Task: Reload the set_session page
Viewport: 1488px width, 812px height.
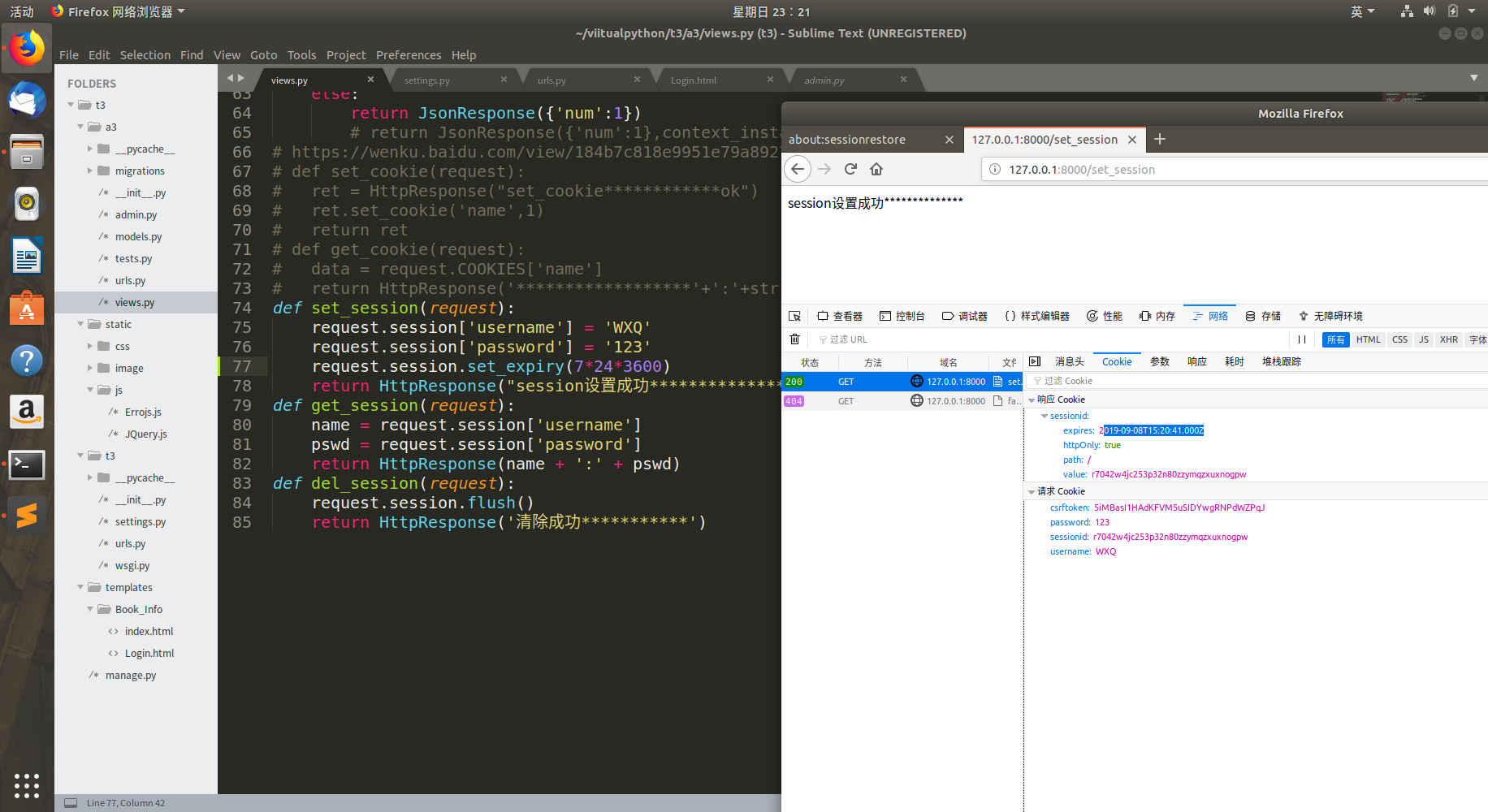Action: pos(850,169)
